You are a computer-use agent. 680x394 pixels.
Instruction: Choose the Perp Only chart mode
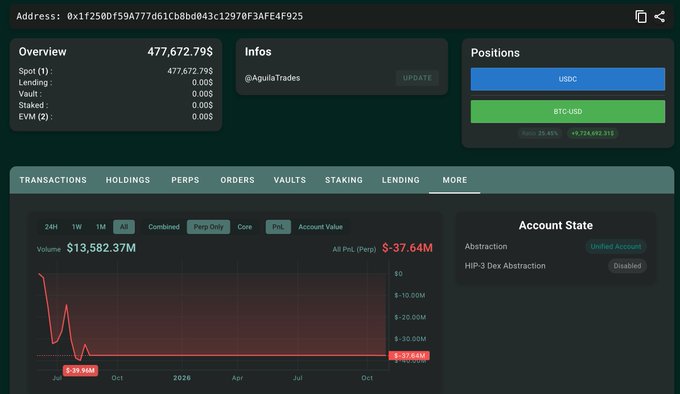click(x=209, y=227)
